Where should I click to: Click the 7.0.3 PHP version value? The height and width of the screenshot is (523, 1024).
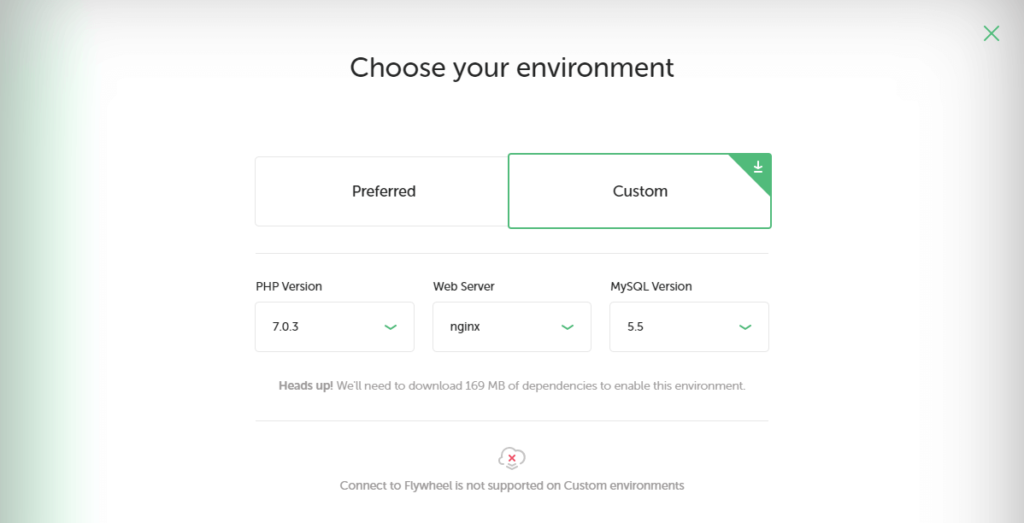[285, 327]
